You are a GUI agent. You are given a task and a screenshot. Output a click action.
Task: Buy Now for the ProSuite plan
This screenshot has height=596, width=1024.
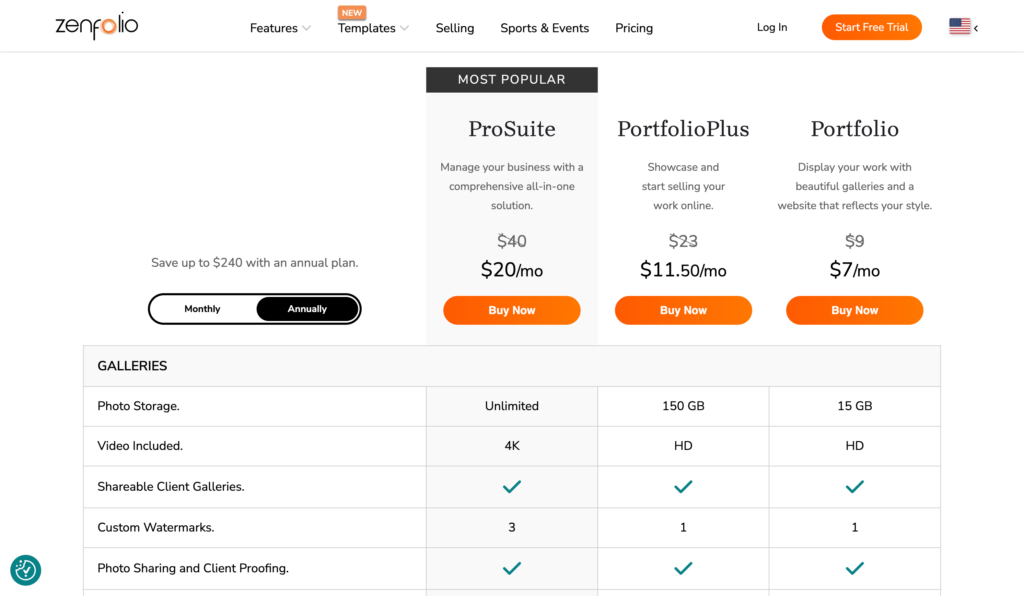512,310
